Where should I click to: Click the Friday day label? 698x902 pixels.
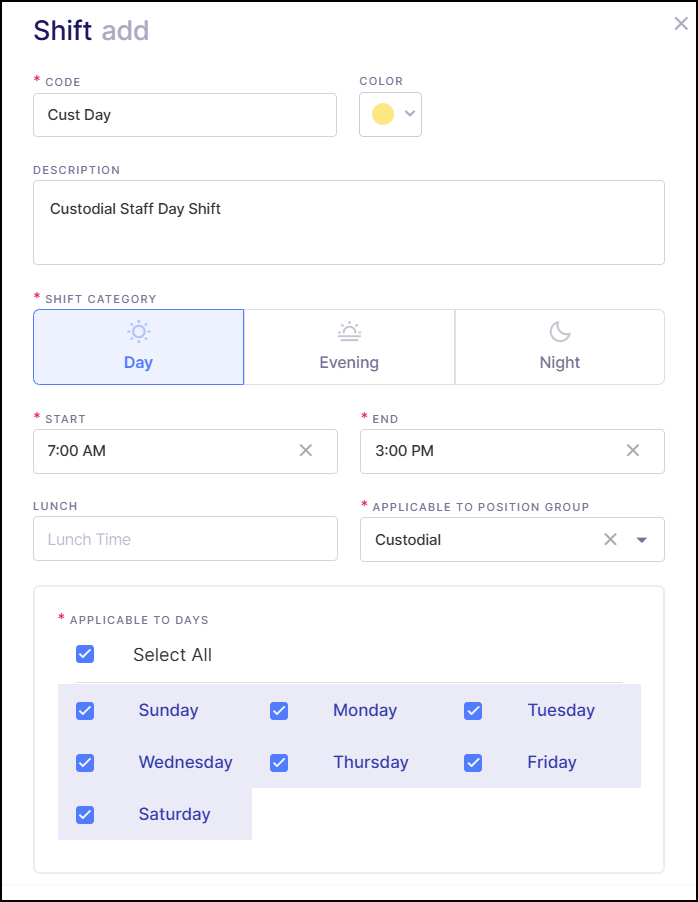[552, 763]
